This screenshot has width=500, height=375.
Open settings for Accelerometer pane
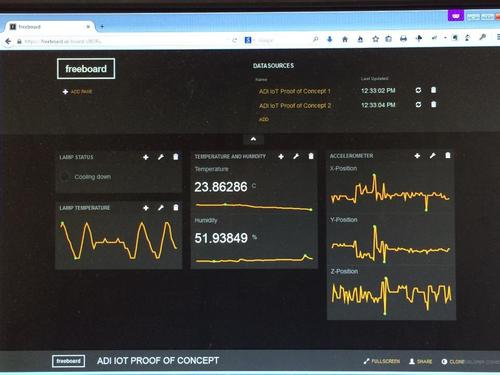tap(432, 156)
